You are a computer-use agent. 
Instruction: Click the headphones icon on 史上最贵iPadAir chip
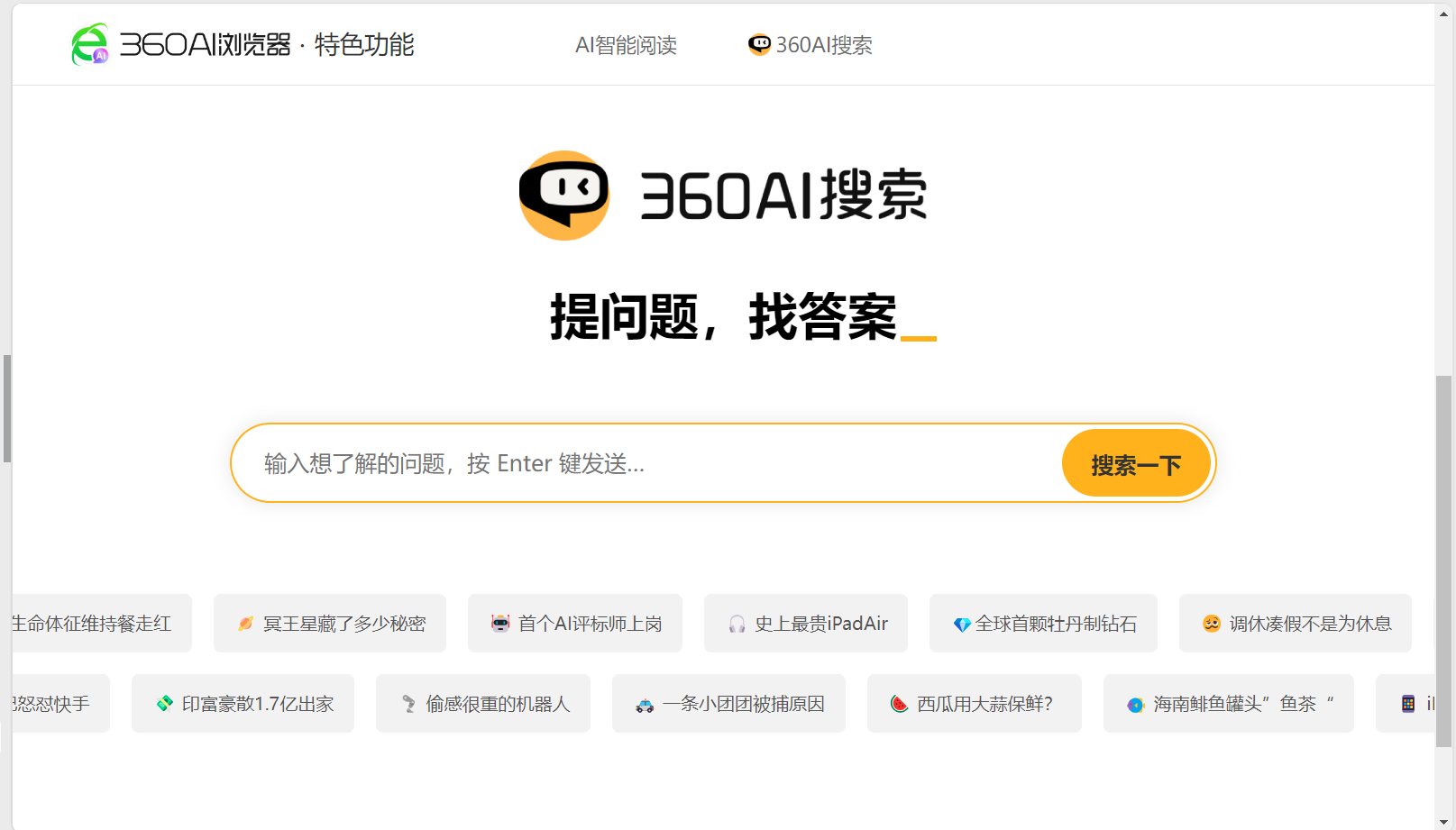pyautogui.click(x=738, y=623)
